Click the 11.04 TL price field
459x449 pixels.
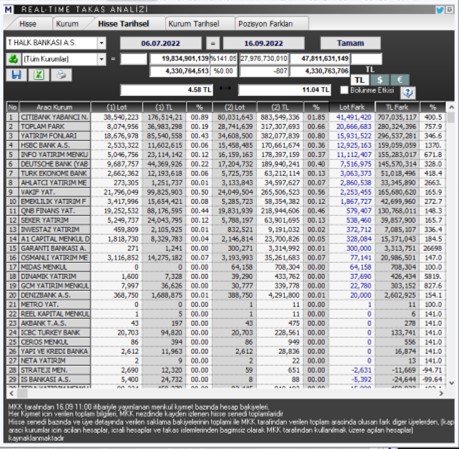click(x=284, y=90)
